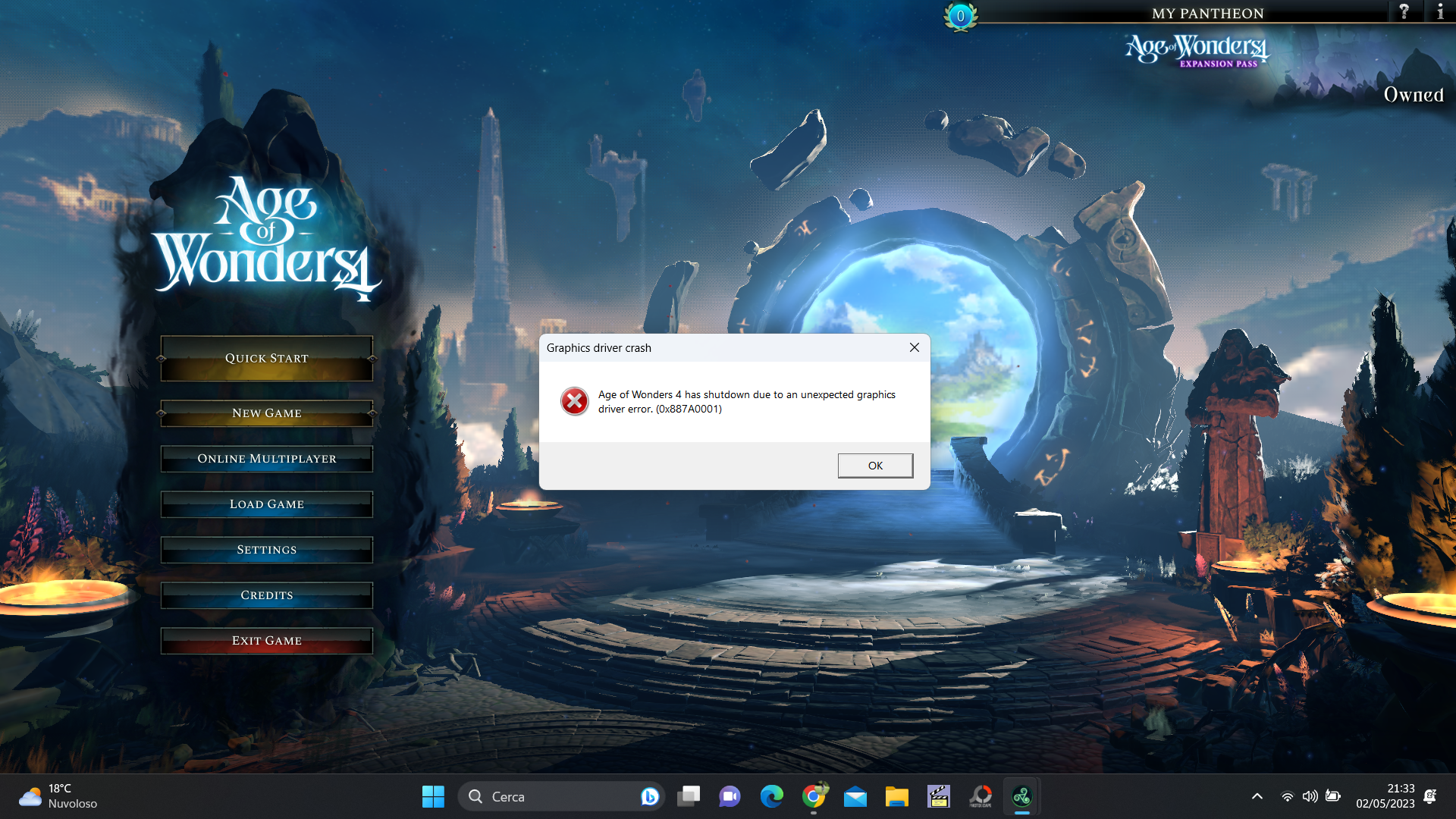Open File Explorer from the taskbar
Screen dimensions: 1456x819
(x=897, y=796)
